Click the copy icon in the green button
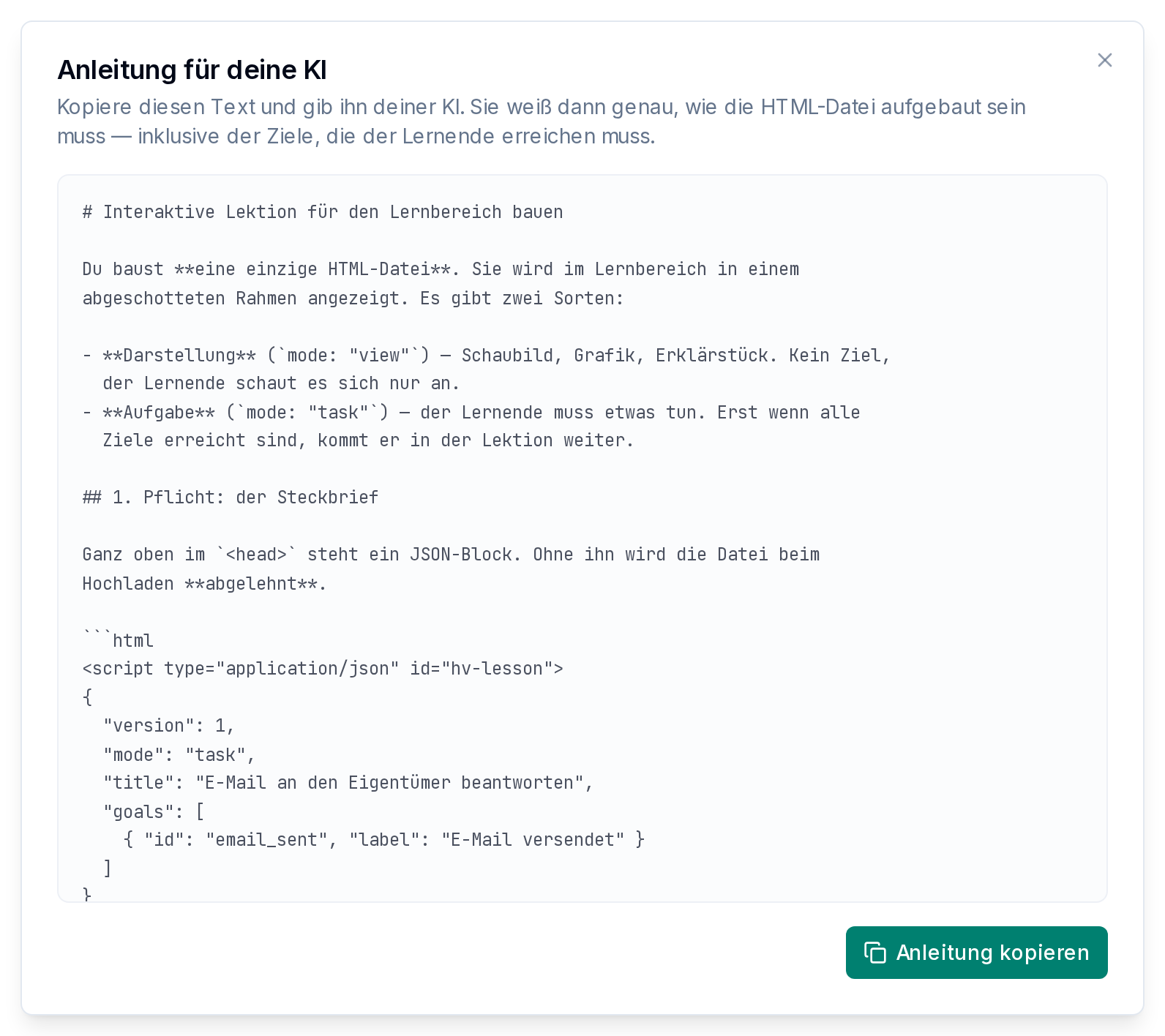Screen dimensions: 1165x1036 [875, 953]
